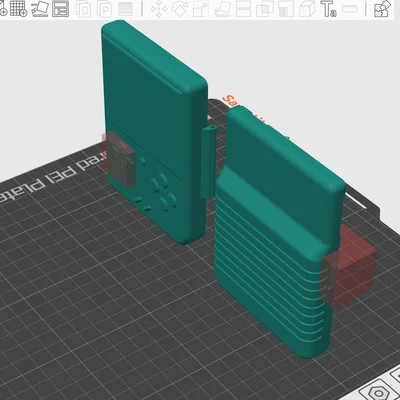
Task: Click the Auto Orient icon
Action: [40, 9]
